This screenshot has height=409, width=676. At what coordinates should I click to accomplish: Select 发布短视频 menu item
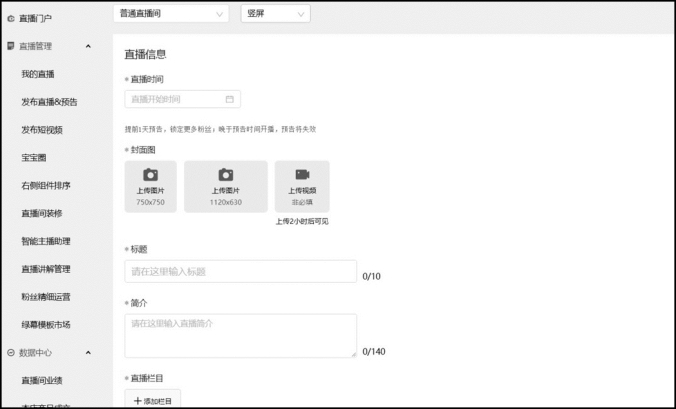coord(42,130)
